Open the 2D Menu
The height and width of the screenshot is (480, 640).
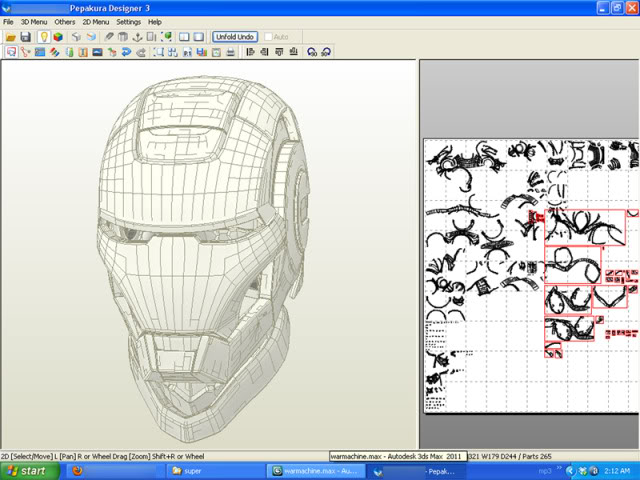tap(94, 21)
